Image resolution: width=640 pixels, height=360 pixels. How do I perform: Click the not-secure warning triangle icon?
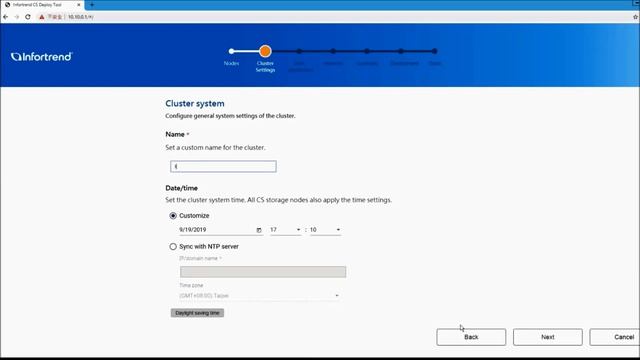(42, 17)
